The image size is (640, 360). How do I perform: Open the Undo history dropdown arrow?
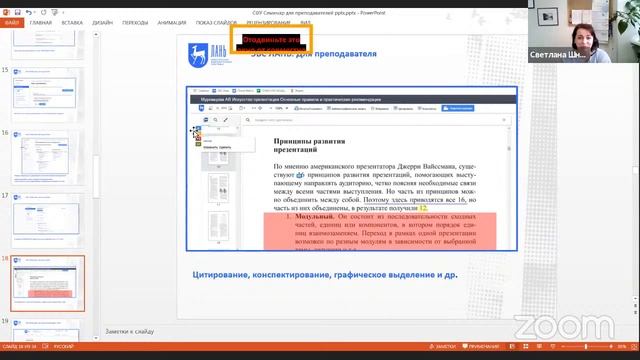(34, 13)
